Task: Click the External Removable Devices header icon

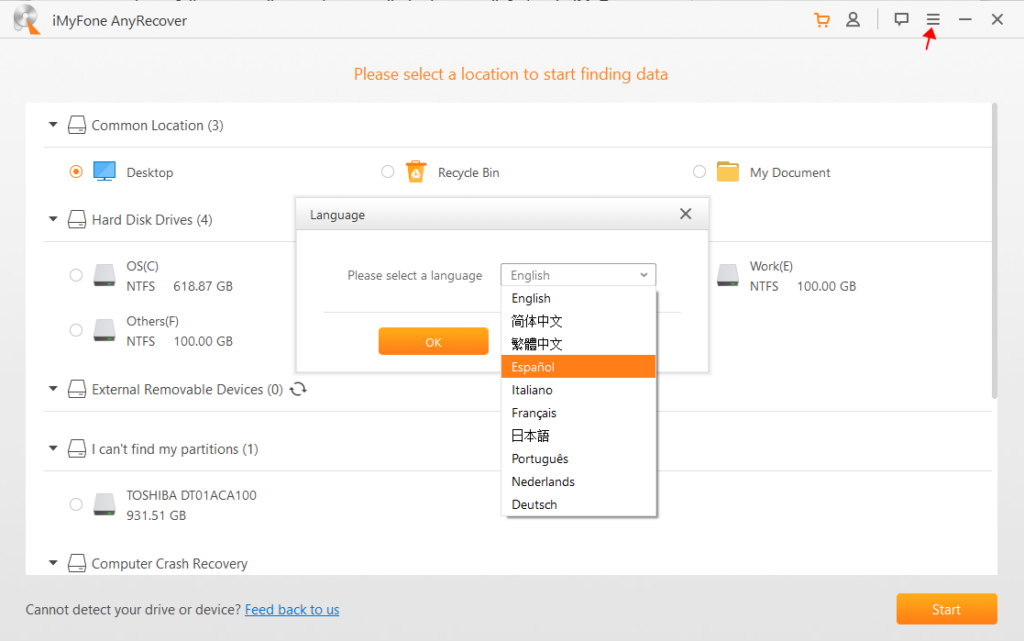Action: tap(77, 389)
